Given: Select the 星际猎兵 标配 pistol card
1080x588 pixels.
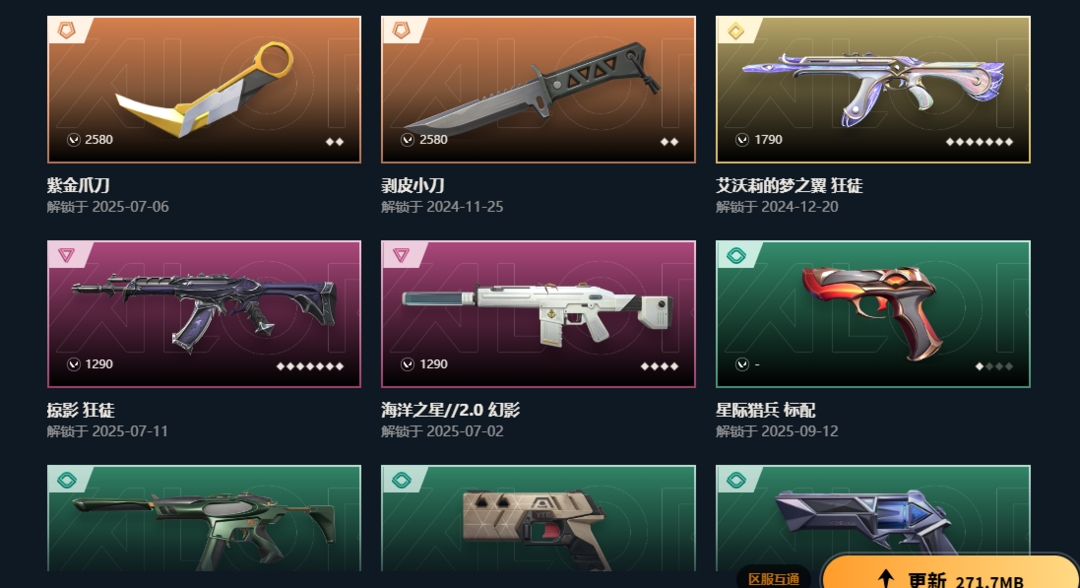Looking at the screenshot, I should click(x=873, y=314).
